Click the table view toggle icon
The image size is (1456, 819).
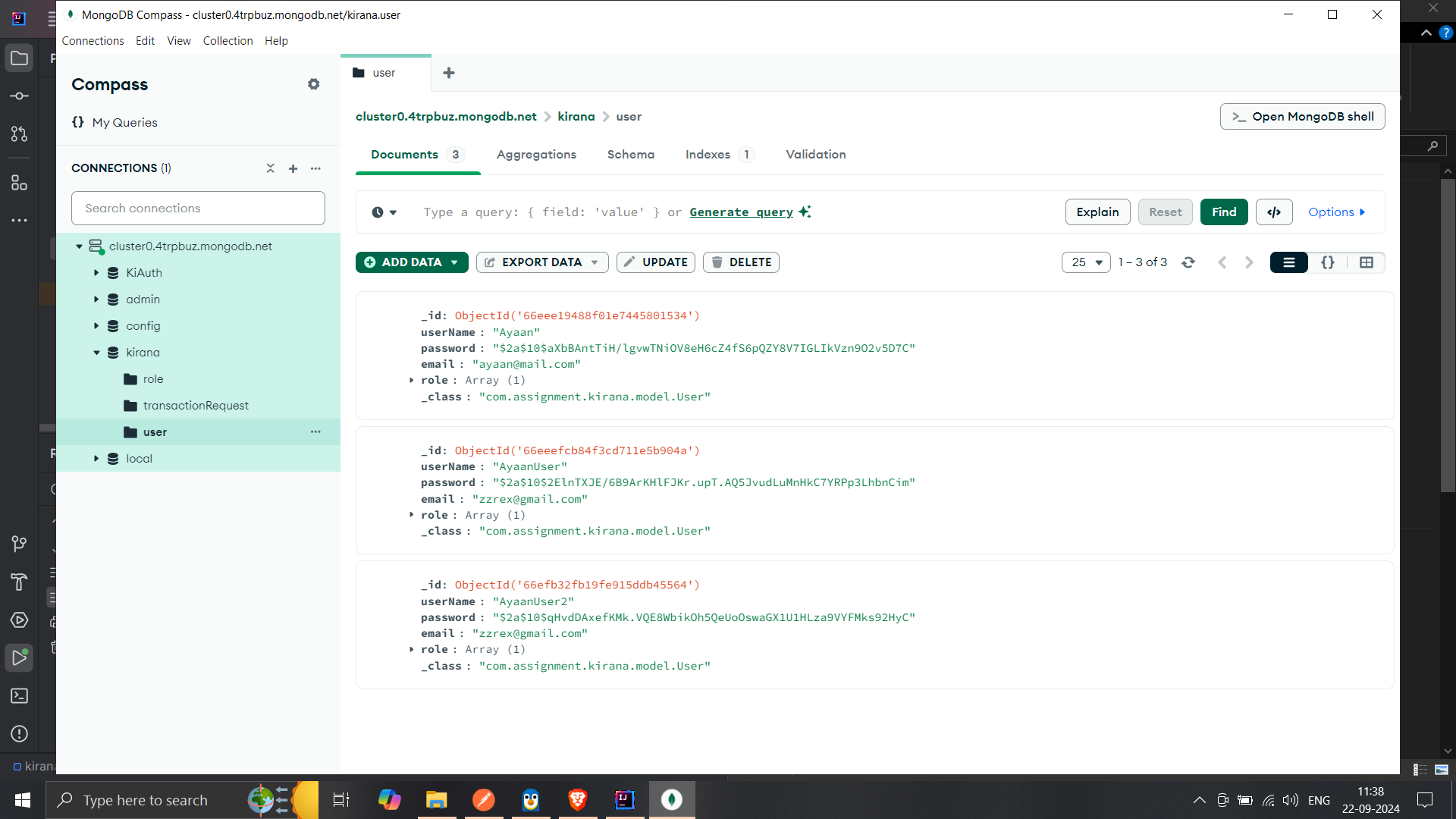[x=1366, y=261]
